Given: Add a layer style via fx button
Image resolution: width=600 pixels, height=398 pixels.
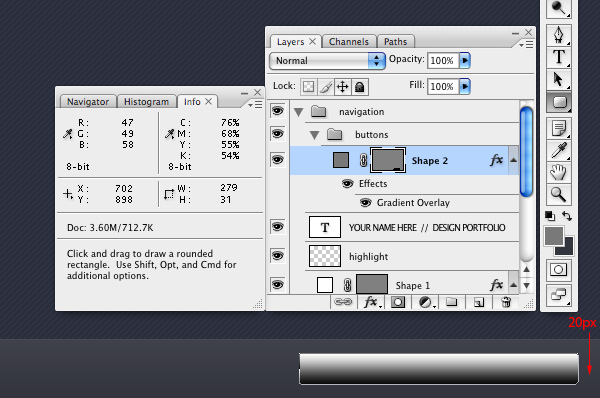Looking at the screenshot, I should 372,302.
